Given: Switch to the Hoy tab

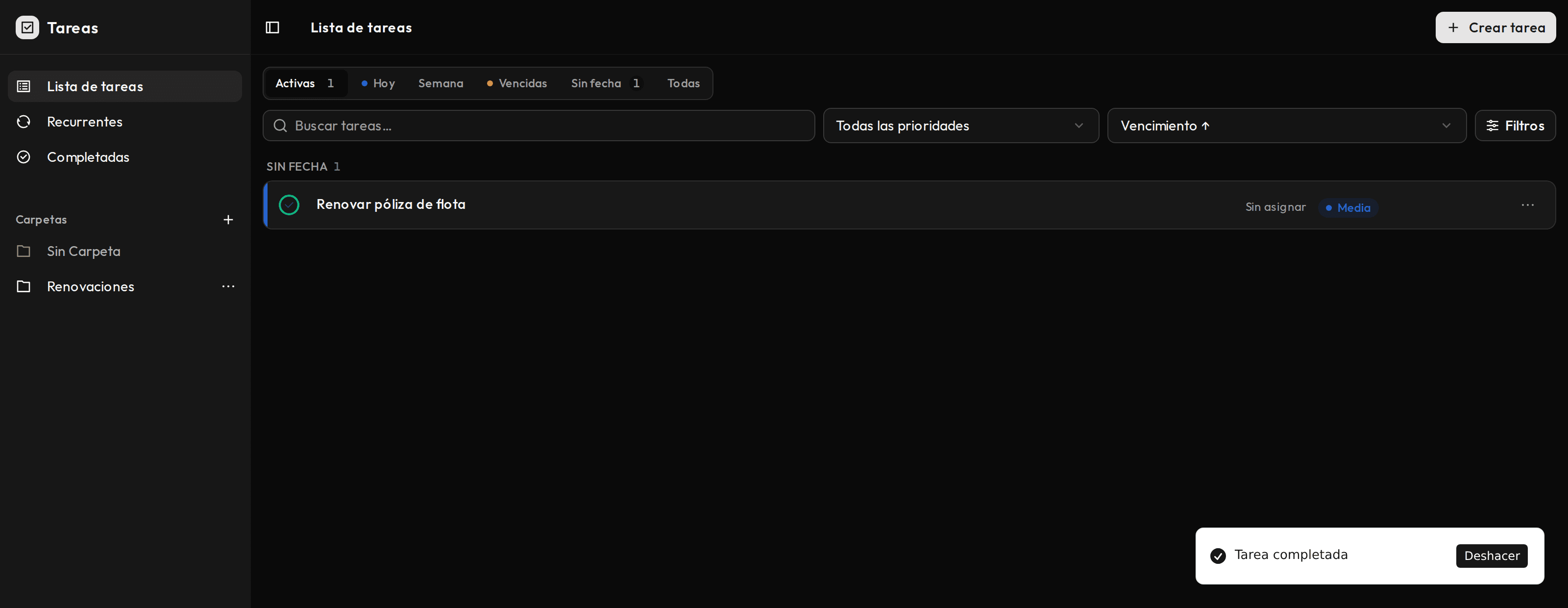Looking at the screenshot, I should (378, 83).
